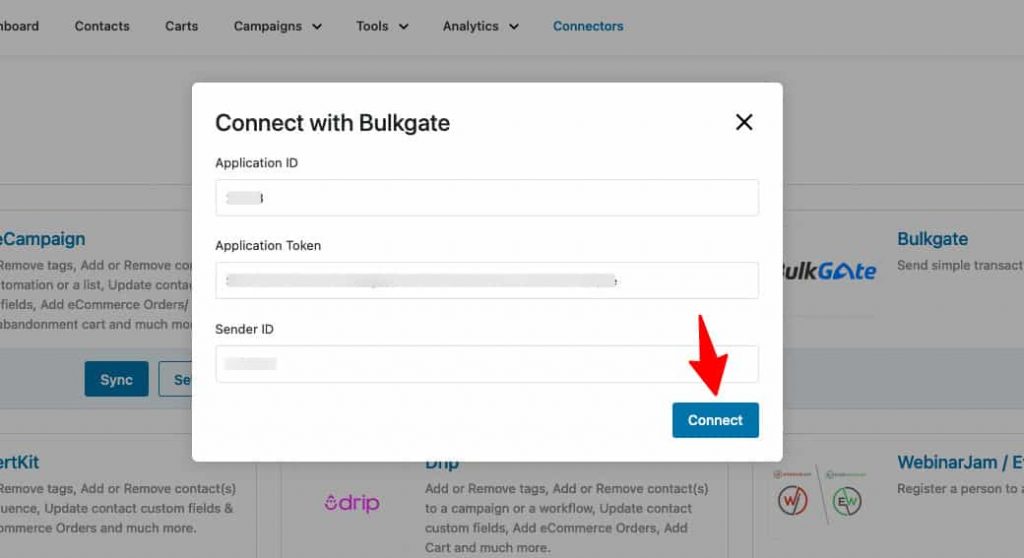Focus the Application Token field
Screen dimensions: 1024x558
pyautogui.click(x=487, y=280)
